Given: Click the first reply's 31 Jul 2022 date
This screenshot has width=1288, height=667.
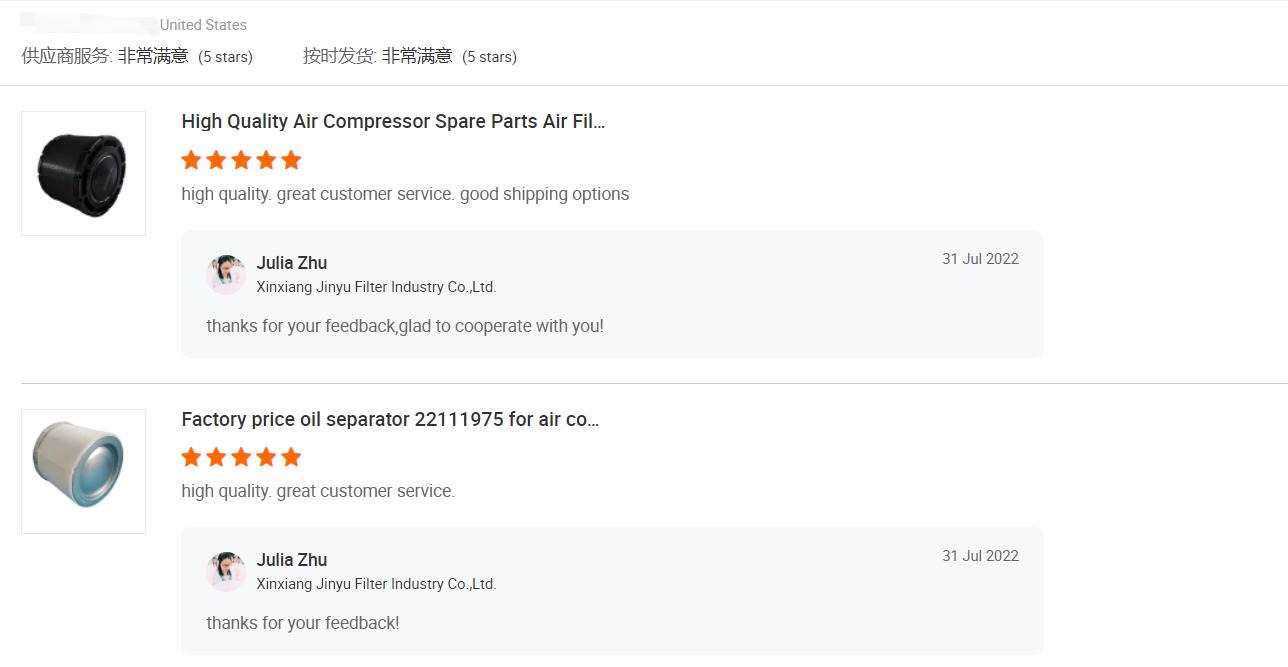Looking at the screenshot, I should point(980,259).
